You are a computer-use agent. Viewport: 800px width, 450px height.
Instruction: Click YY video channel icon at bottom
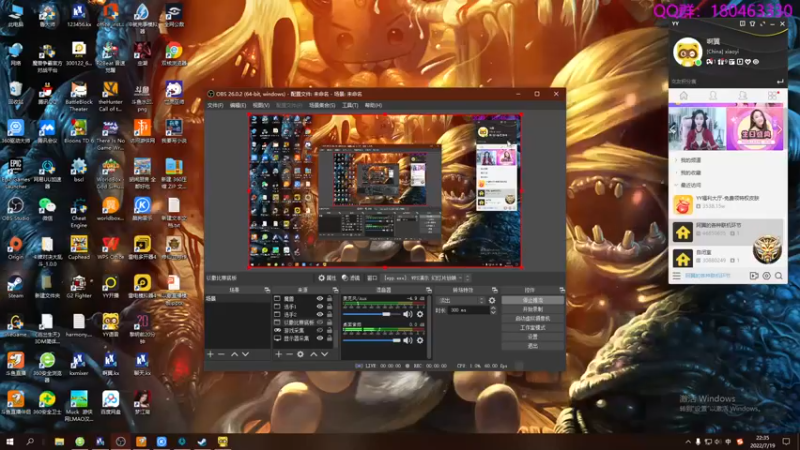(754, 276)
